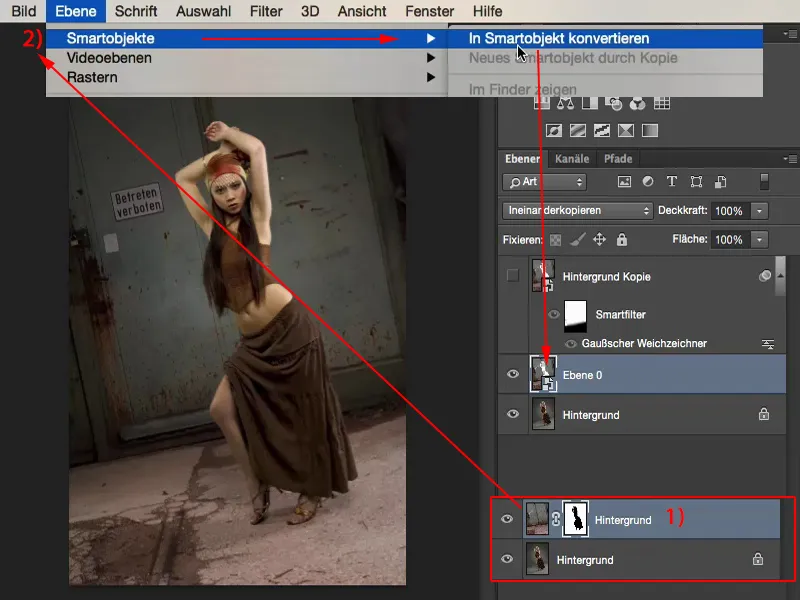Filter layers by shape layer icon
The image size is (800, 600).
point(694,182)
